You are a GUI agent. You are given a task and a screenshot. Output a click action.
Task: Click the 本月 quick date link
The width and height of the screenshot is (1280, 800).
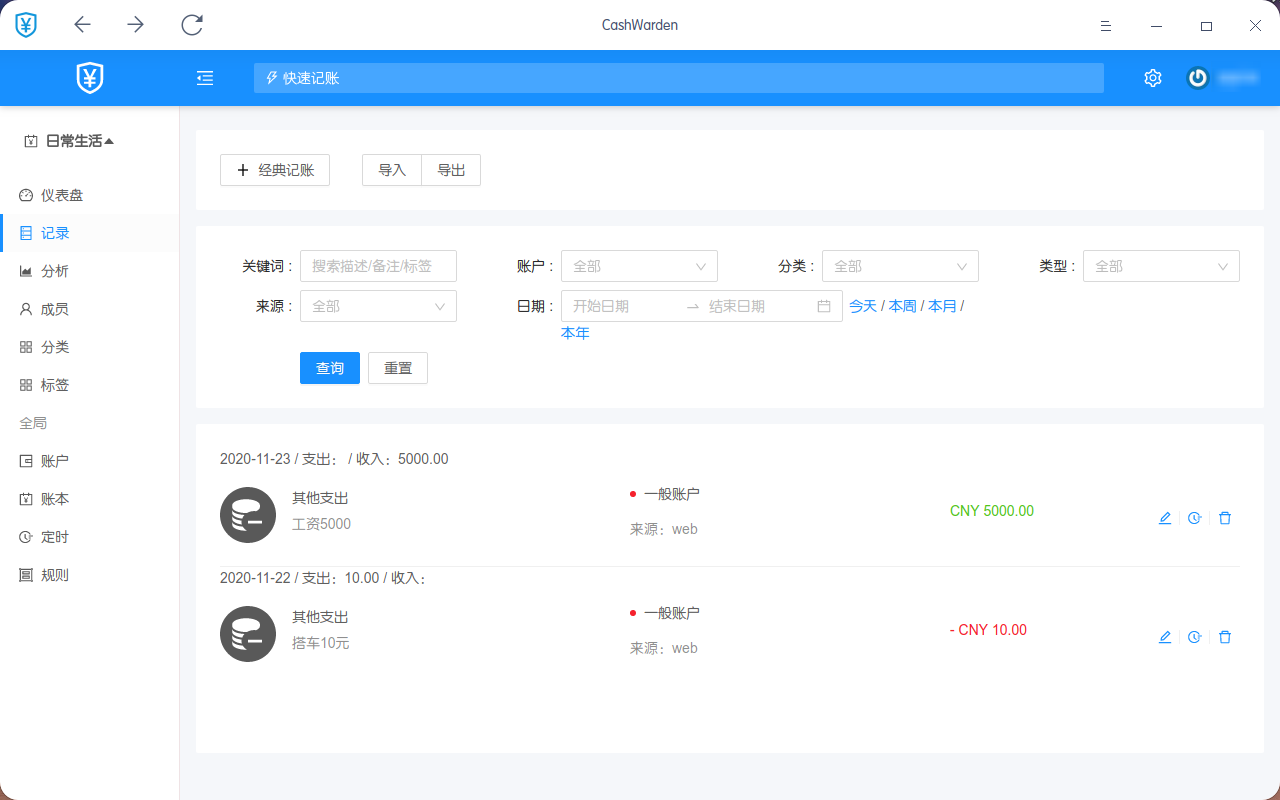coord(942,306)
